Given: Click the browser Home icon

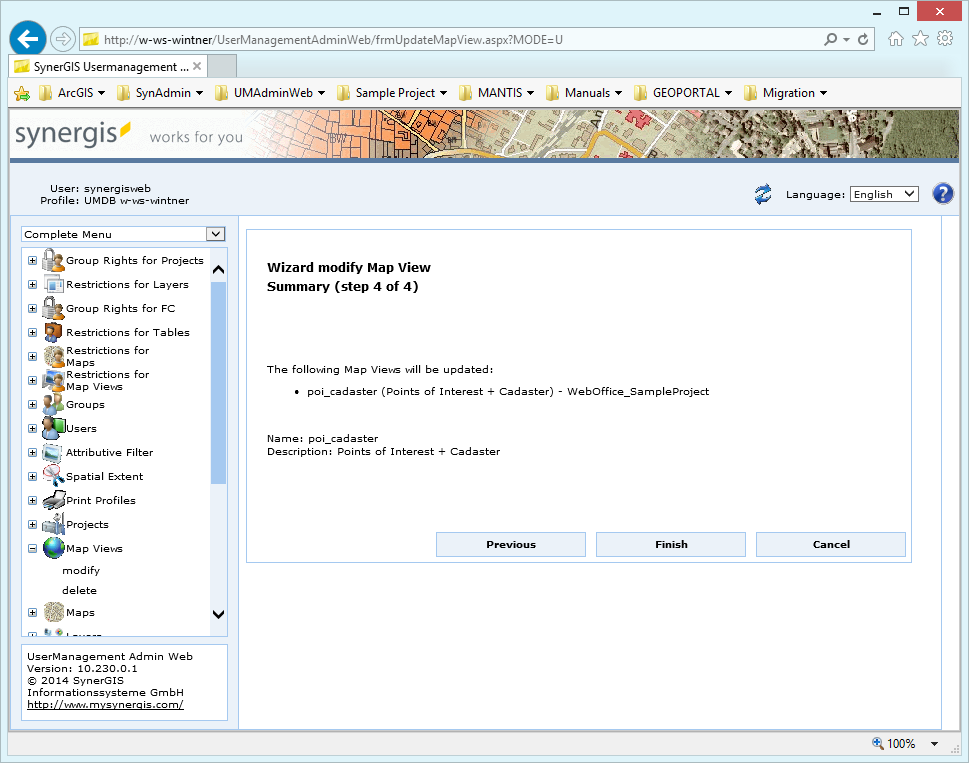Looking at the screenshot, I should tap(898, 37).
